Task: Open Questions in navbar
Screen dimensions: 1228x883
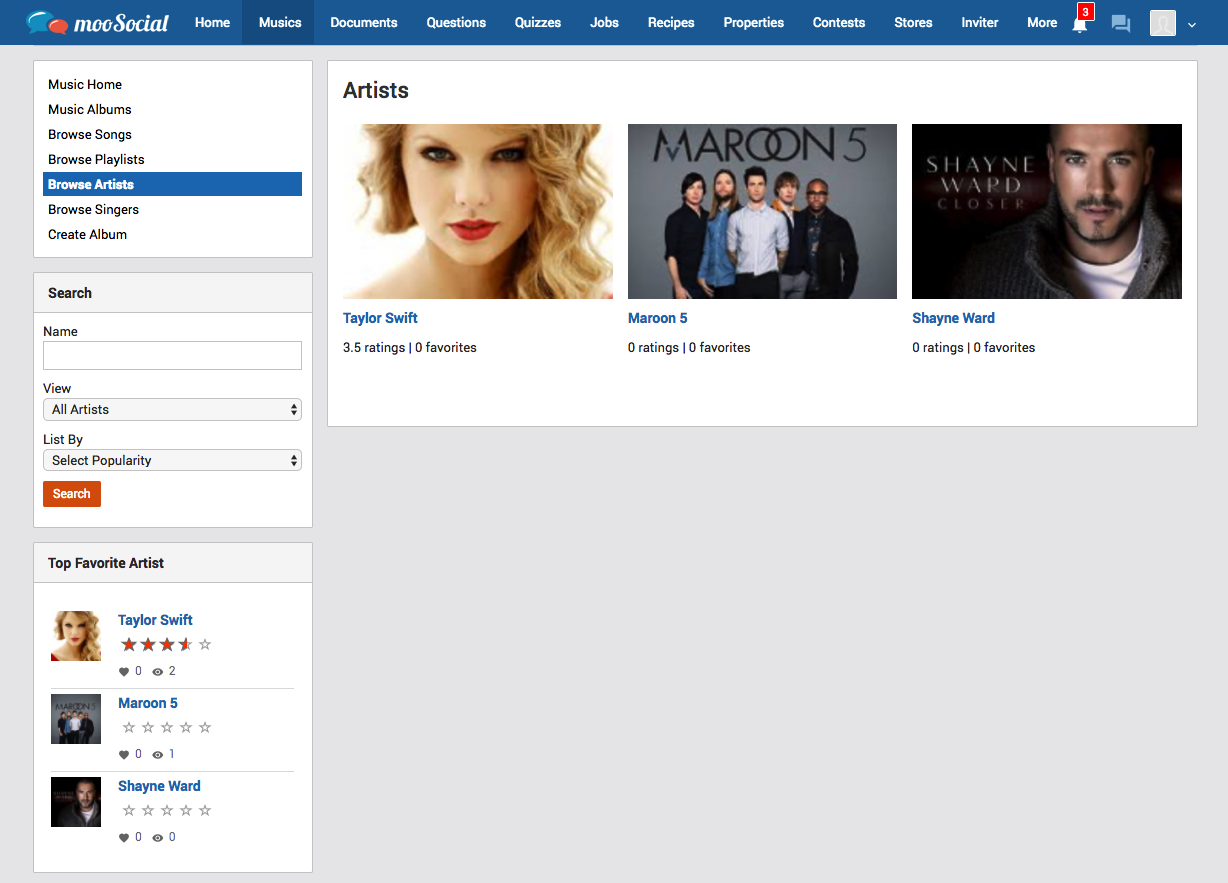Action: pos(456,22)
